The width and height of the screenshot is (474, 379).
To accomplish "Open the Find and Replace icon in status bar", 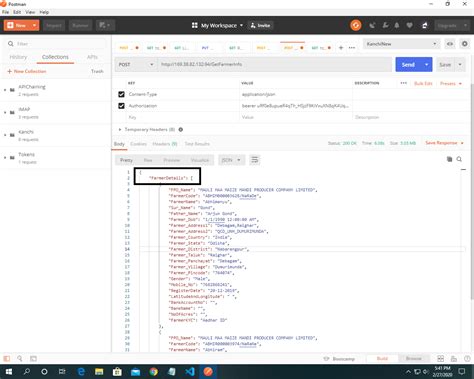I will click(20, 359).
